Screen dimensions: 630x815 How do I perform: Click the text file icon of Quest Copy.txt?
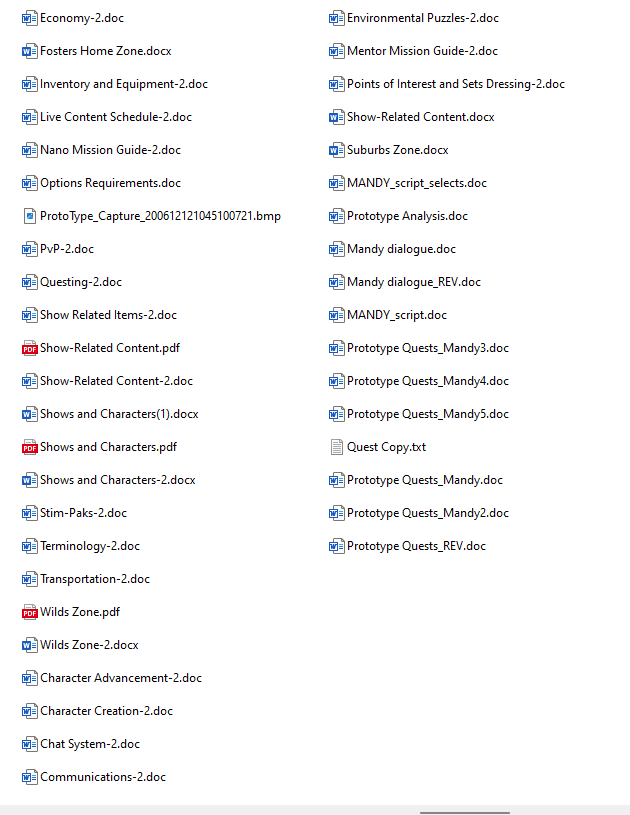(337, 447)
